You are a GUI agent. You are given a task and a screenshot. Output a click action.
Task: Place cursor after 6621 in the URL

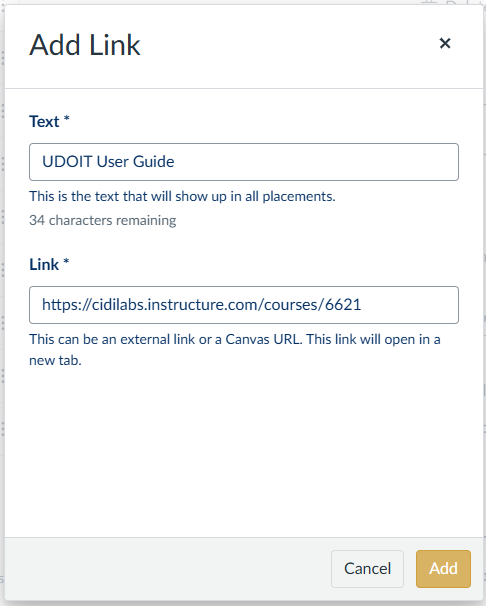pyautogui.click(x=362, y=305)
